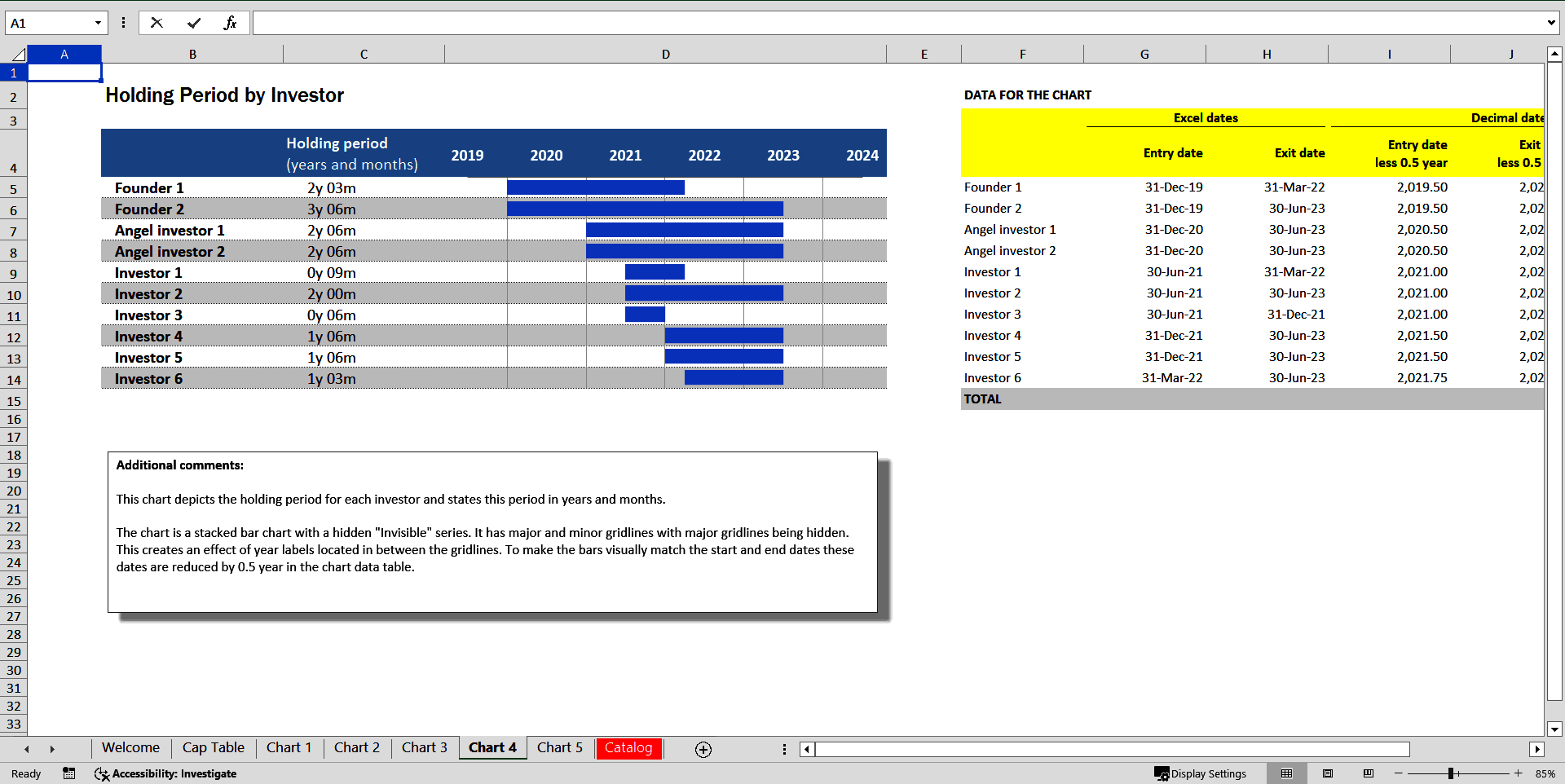This screenshot has height=784, width=1565.
Task: Open the name box options dots
Action: [124, 23]
